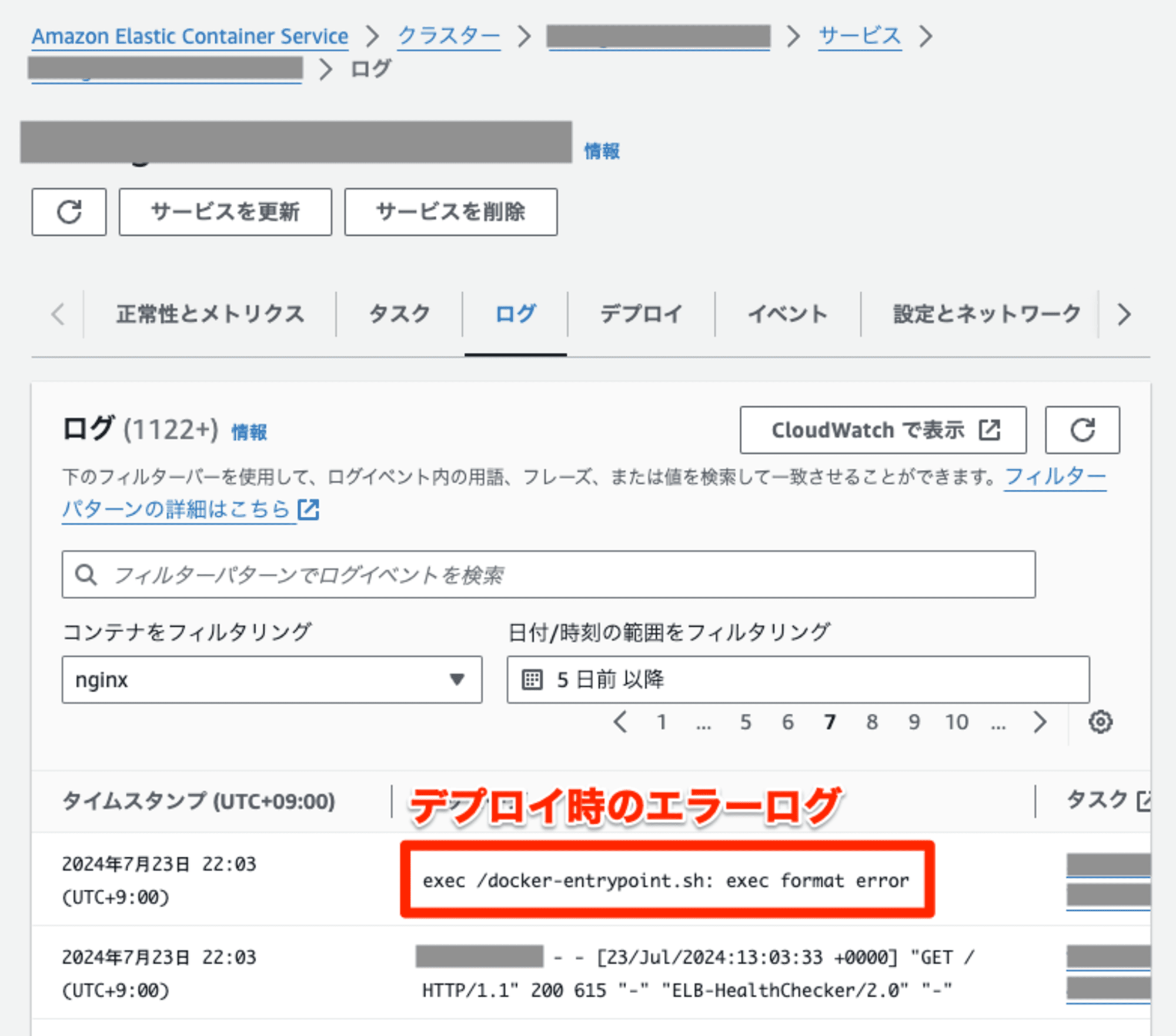The image size is (1176, 1036).
Task: Open Amazon Elastic Container Service breadcrumb
Action: pos(190,36)
